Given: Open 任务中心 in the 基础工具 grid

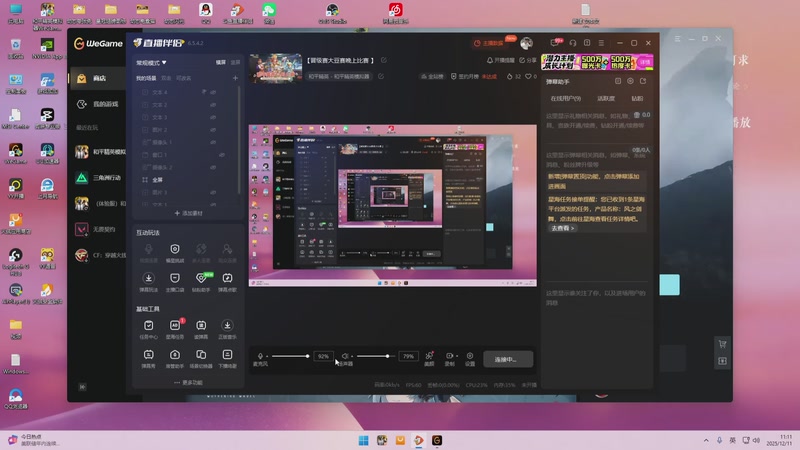Looking at the screenshot, I should click(148, 329).
